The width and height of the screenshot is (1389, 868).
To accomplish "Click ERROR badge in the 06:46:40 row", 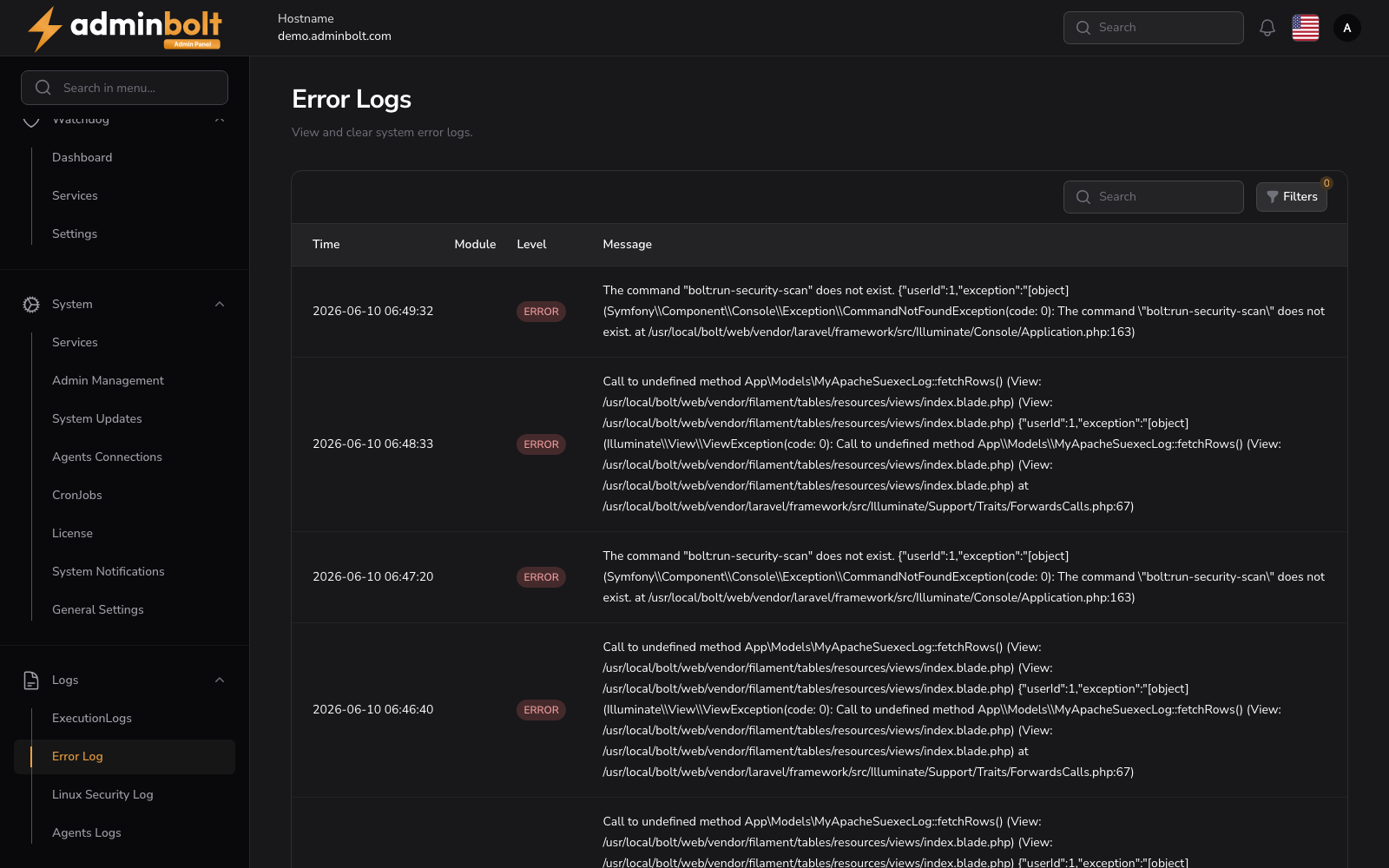I will [x=541, y=710].
